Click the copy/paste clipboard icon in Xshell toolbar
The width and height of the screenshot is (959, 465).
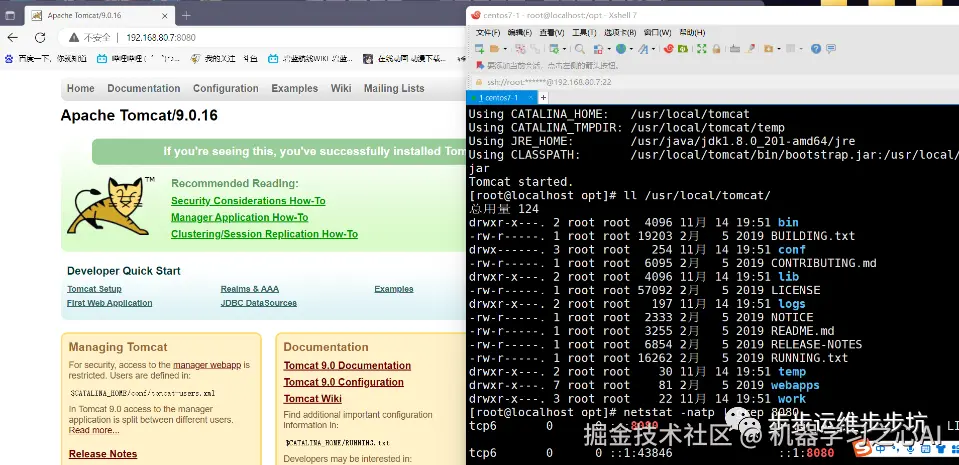[x=599, y=49]
